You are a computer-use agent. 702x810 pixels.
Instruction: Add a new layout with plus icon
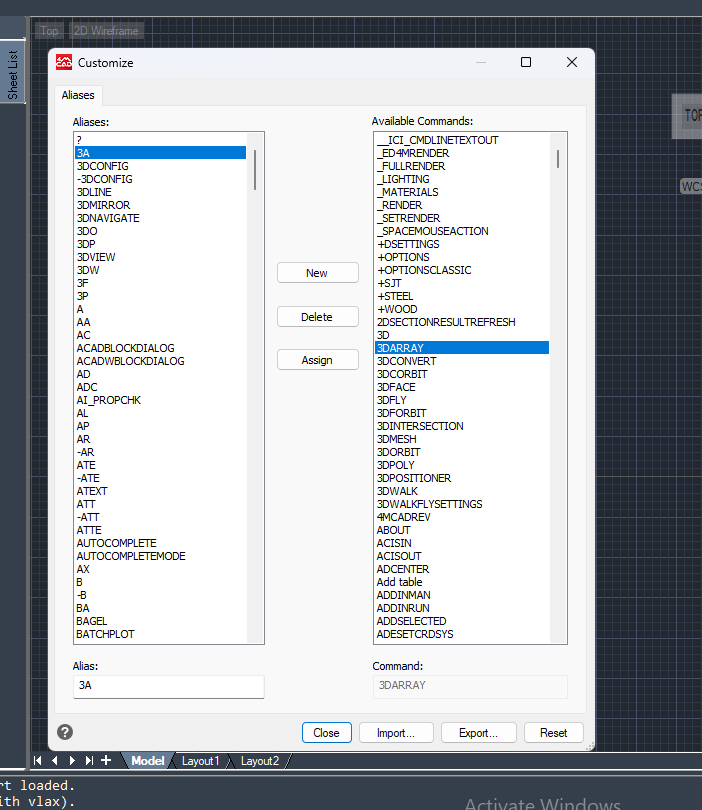pyautogui.click(x=106, y=761)
